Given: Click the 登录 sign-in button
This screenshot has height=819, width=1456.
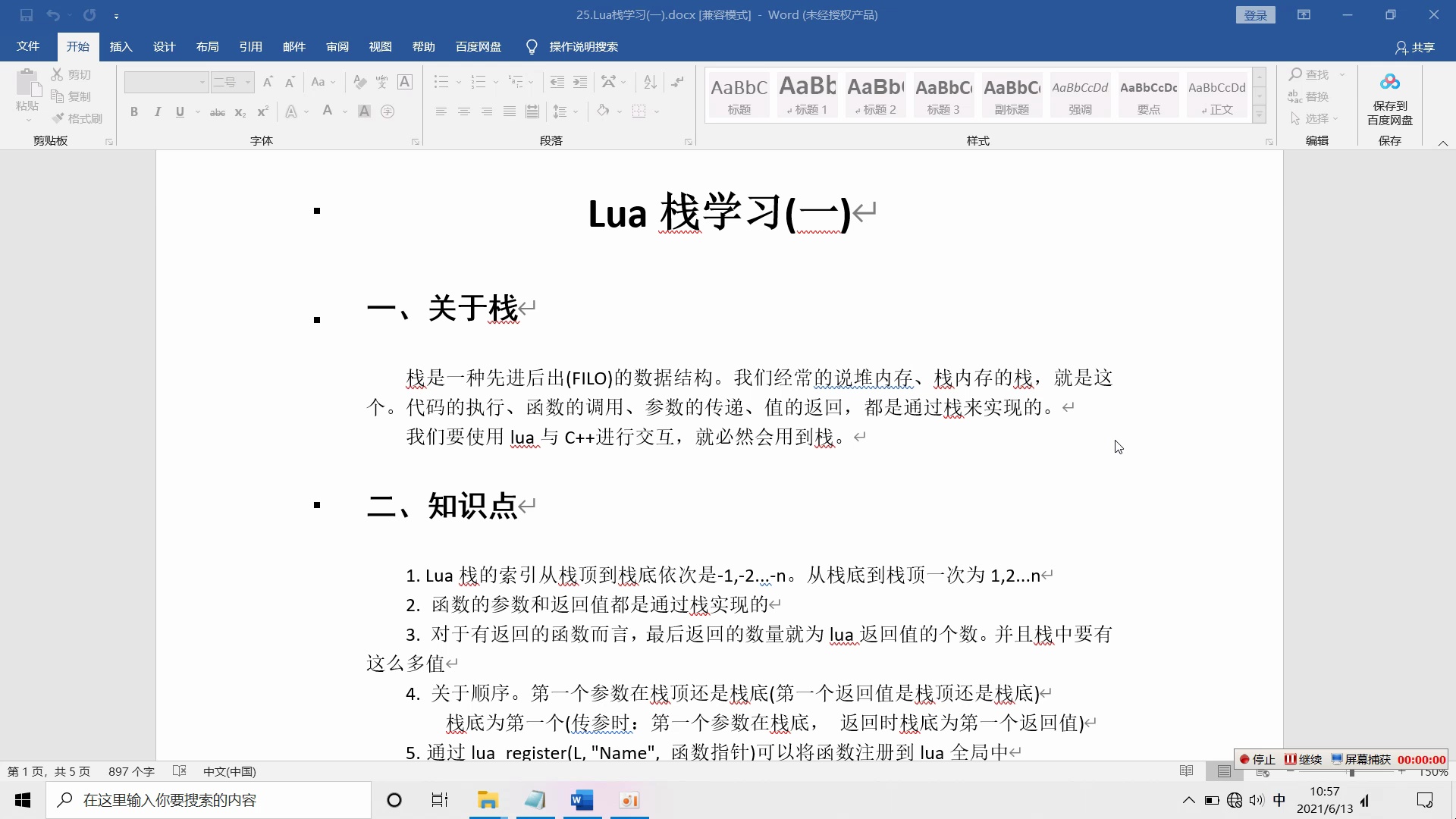Looking at the screenshot, I should [x=1255, y=14].
